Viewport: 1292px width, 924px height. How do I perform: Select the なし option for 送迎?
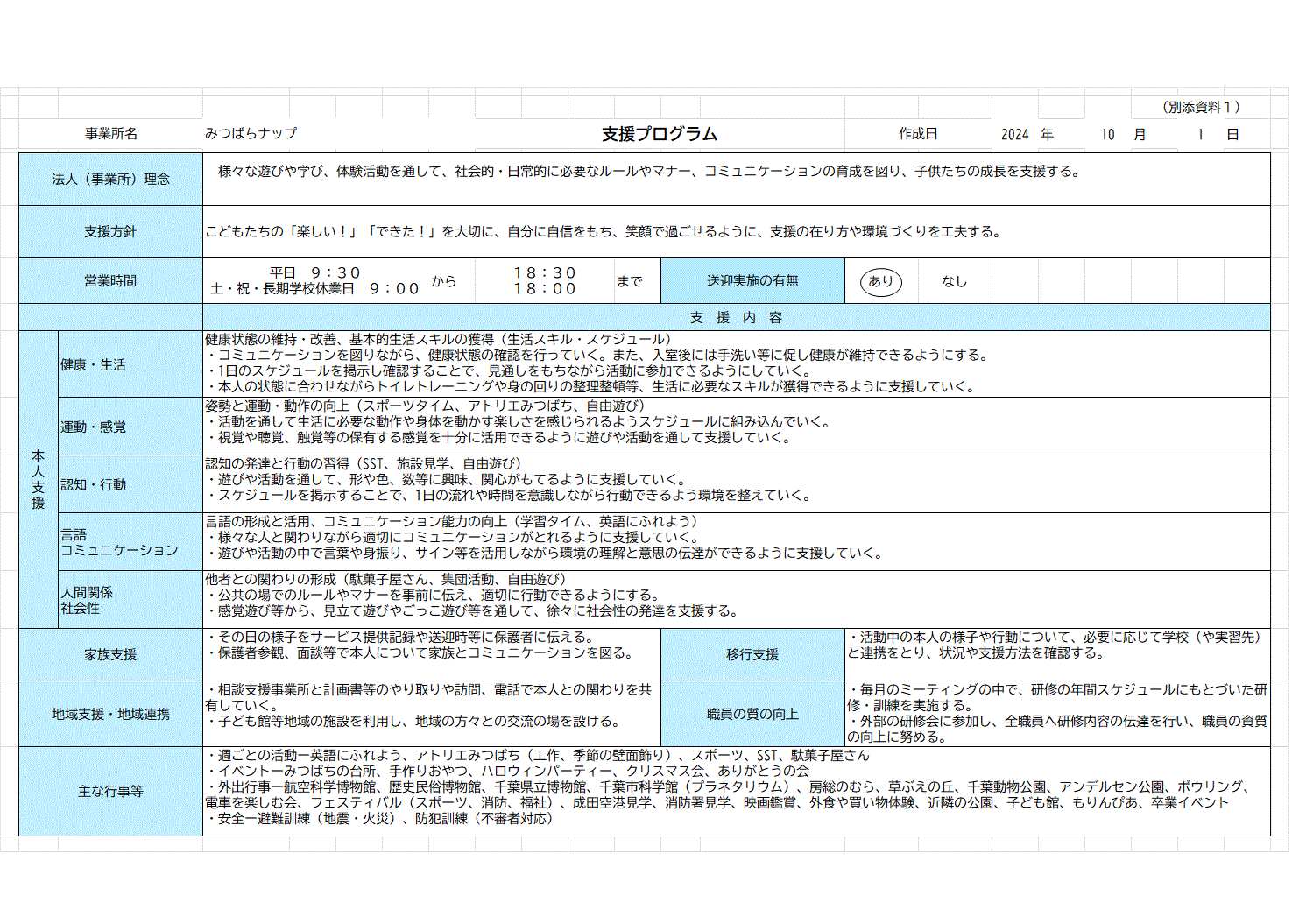[x=954, y=281]
